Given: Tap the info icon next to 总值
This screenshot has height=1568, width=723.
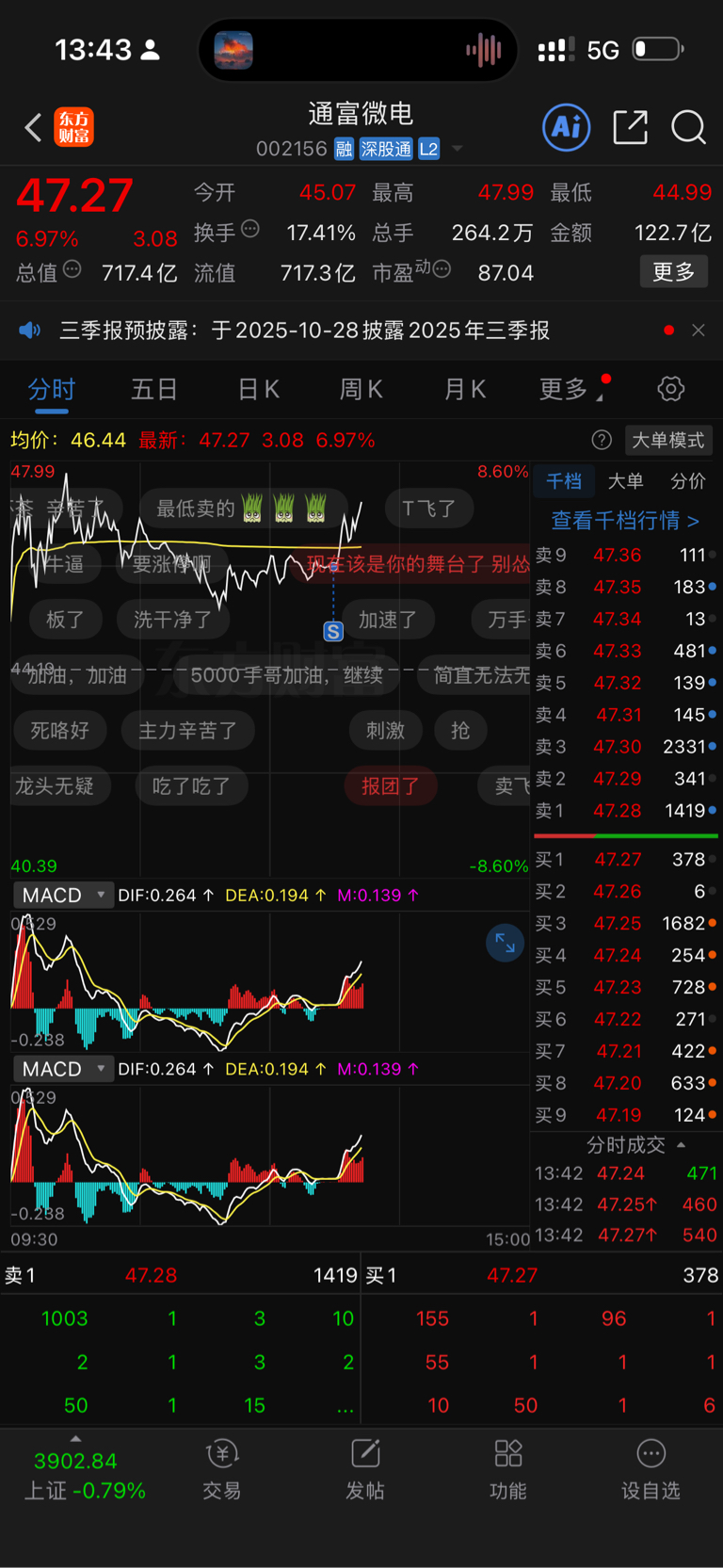Looking at the screenshot, I should [x=72, y=270].
